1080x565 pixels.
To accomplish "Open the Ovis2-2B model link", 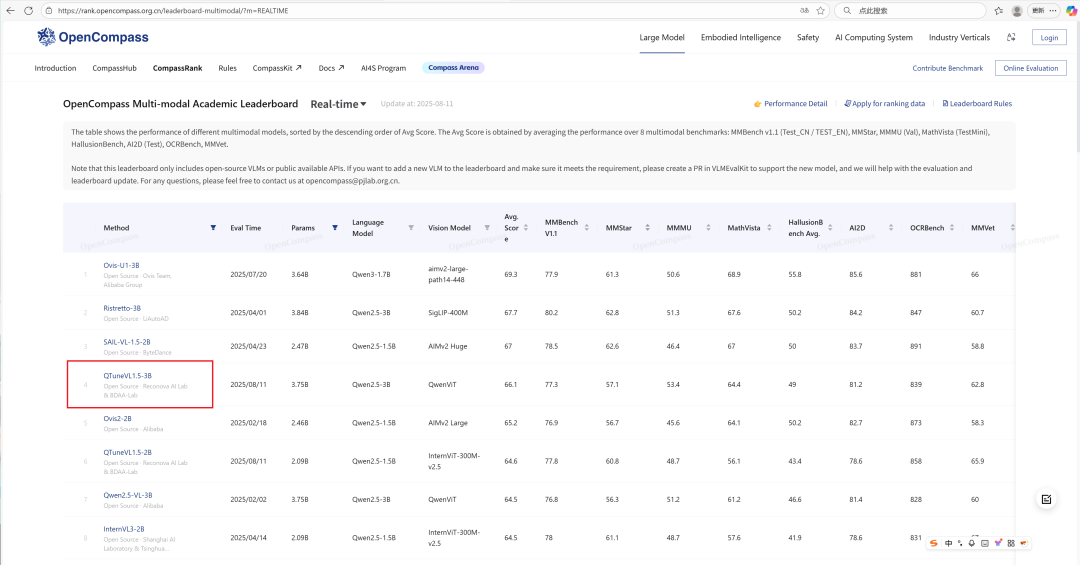I will pos(117,418).
